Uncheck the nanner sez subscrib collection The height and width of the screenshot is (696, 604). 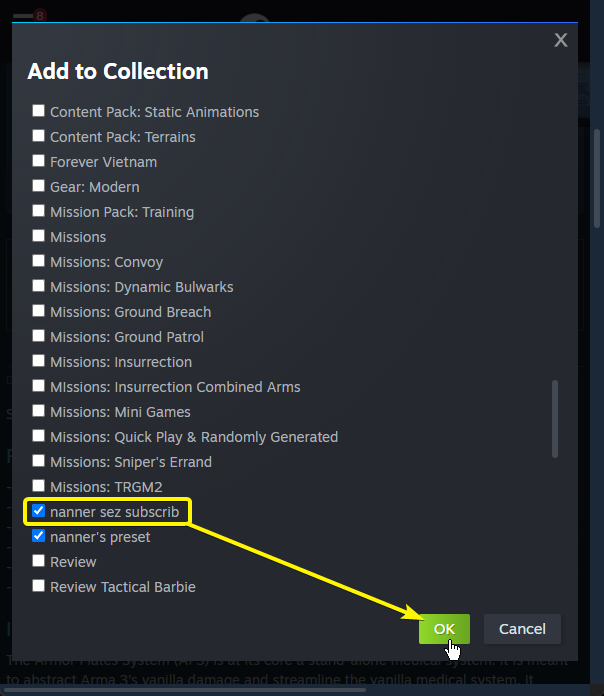(39, 512)
